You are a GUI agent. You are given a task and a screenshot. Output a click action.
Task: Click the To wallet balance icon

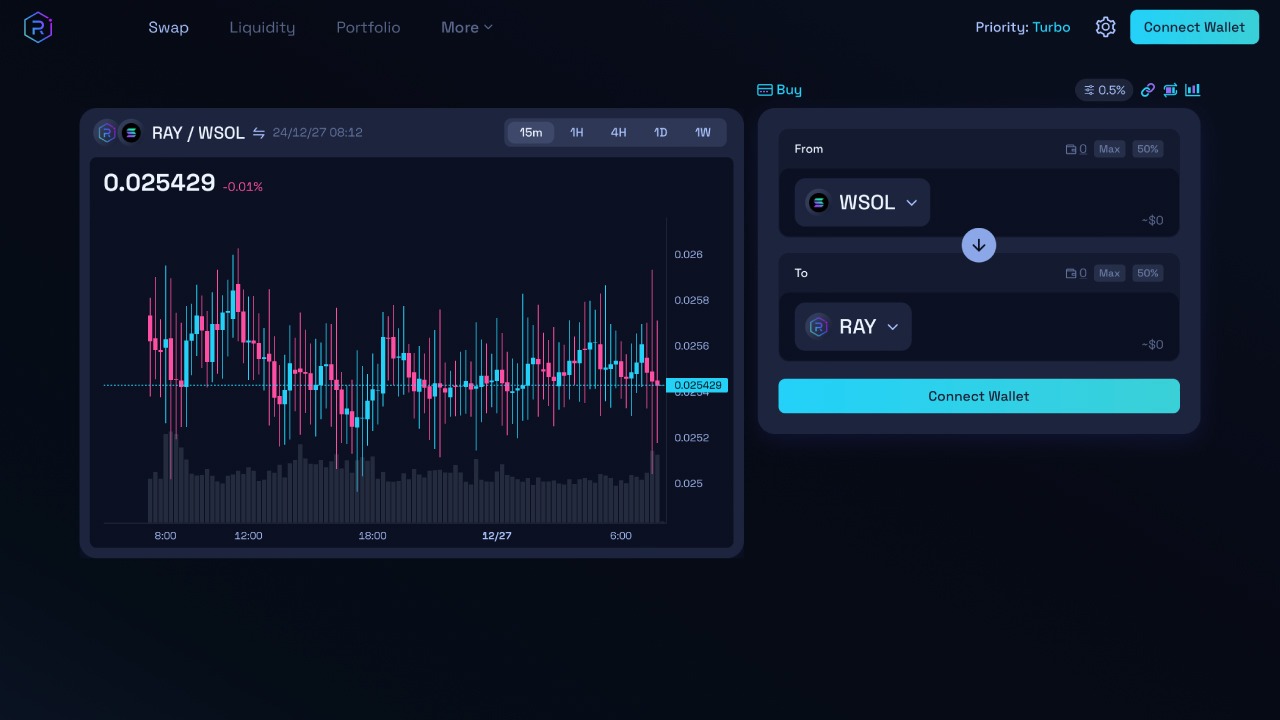(1071, 273)
